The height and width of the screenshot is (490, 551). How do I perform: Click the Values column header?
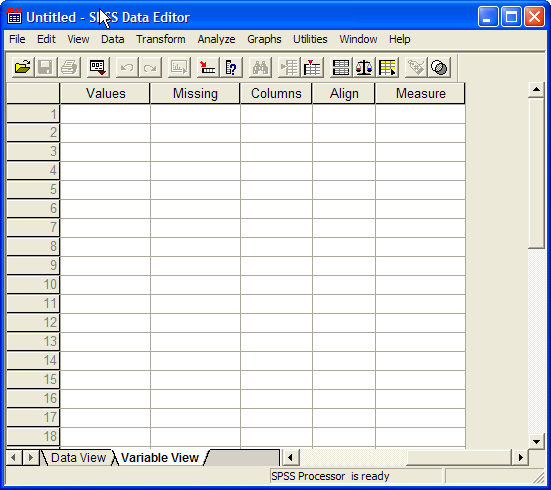coord(105,94)
